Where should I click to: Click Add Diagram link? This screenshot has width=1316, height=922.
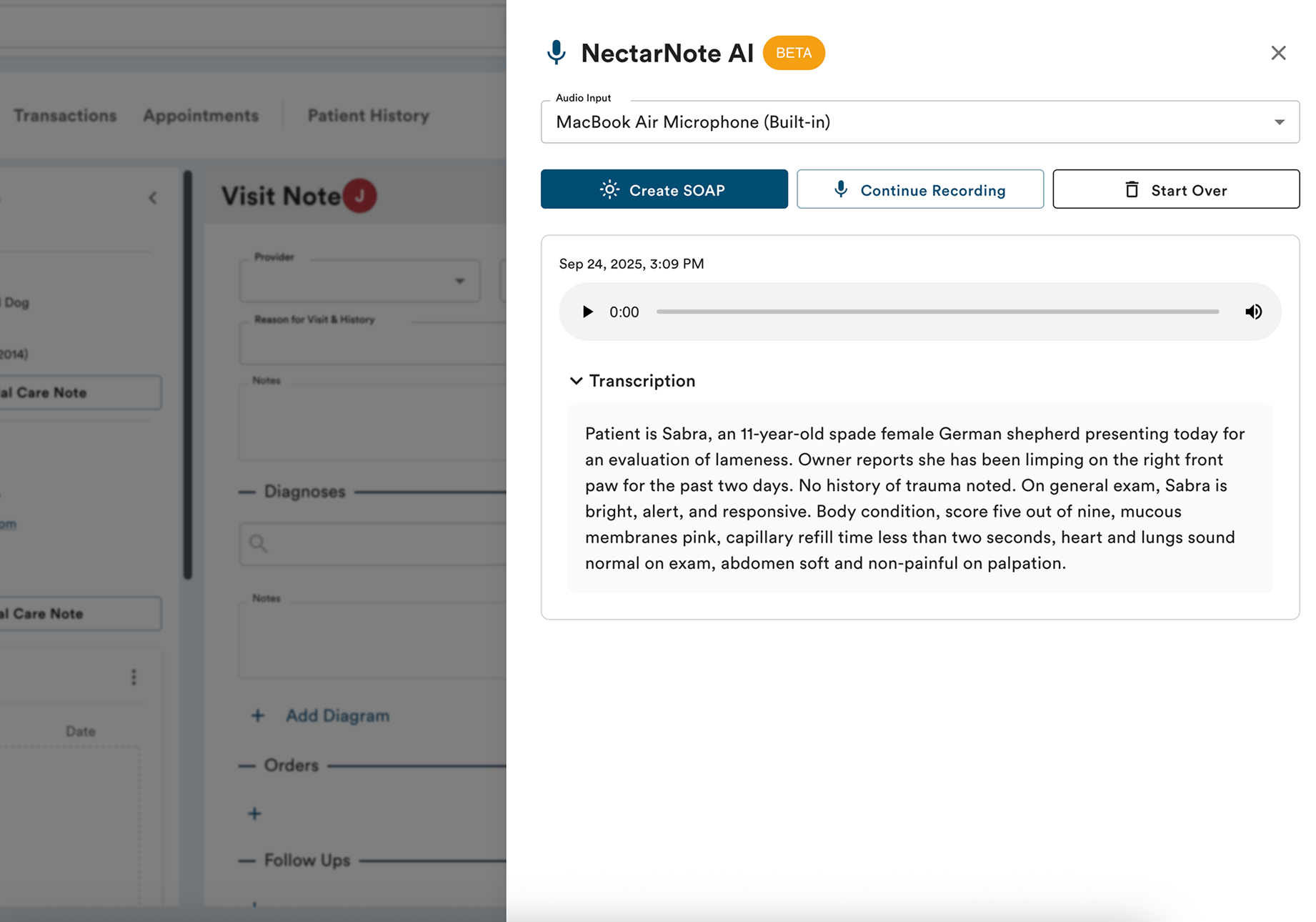(x=337, y=715)
